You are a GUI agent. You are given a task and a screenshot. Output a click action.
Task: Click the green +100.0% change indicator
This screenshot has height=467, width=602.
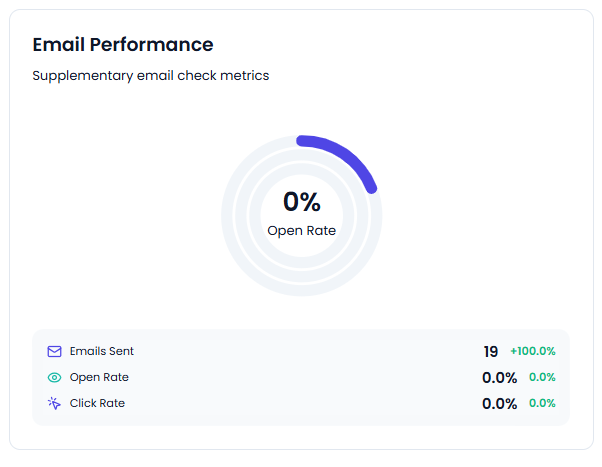tap(533, 351)
